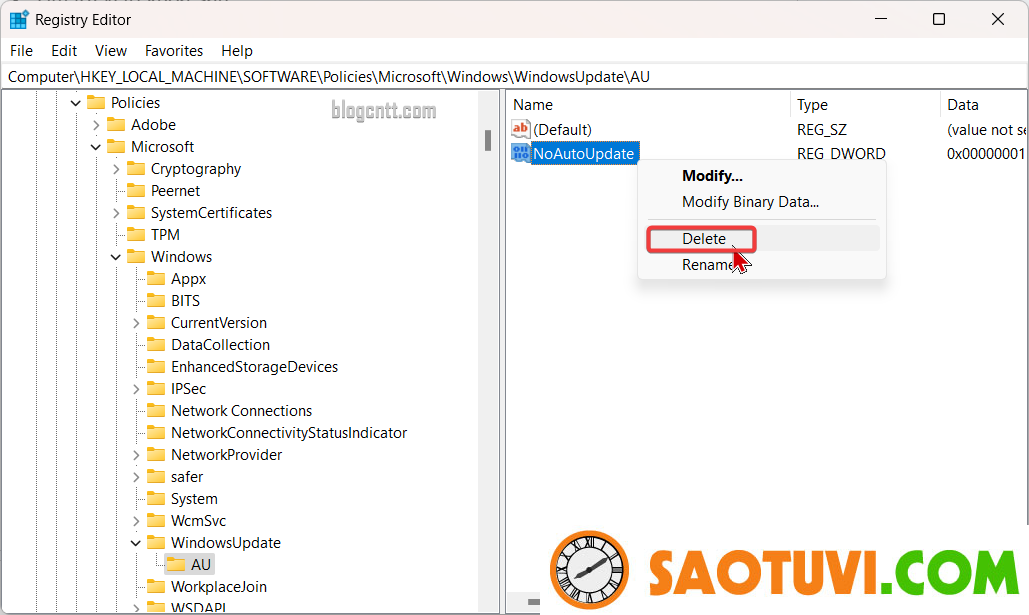Click the Registry Editor app icon in title bar
The height and width of the screenshot is (615, 1029).
tap(18, 20)
